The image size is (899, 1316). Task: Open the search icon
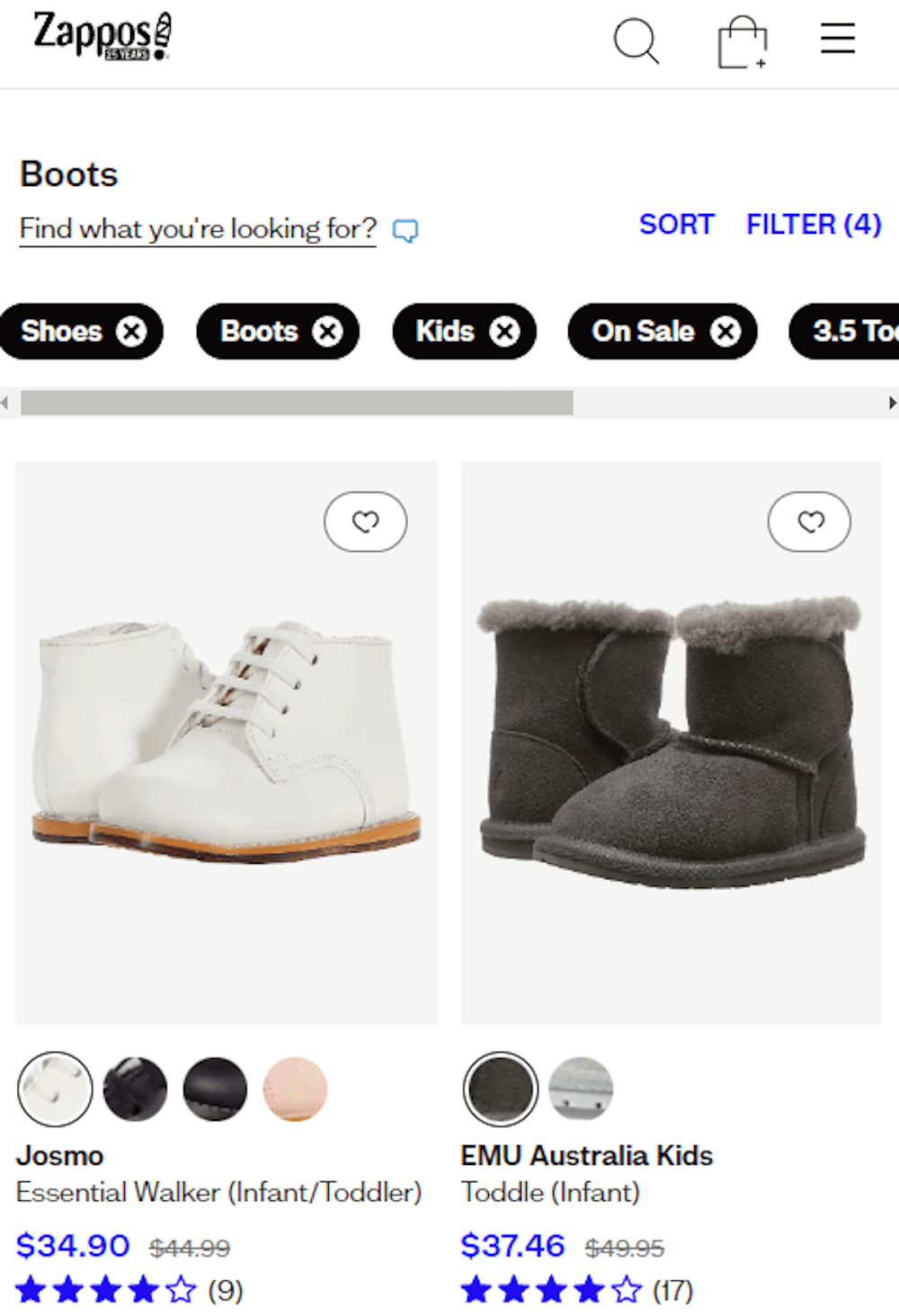click(636, 40)
